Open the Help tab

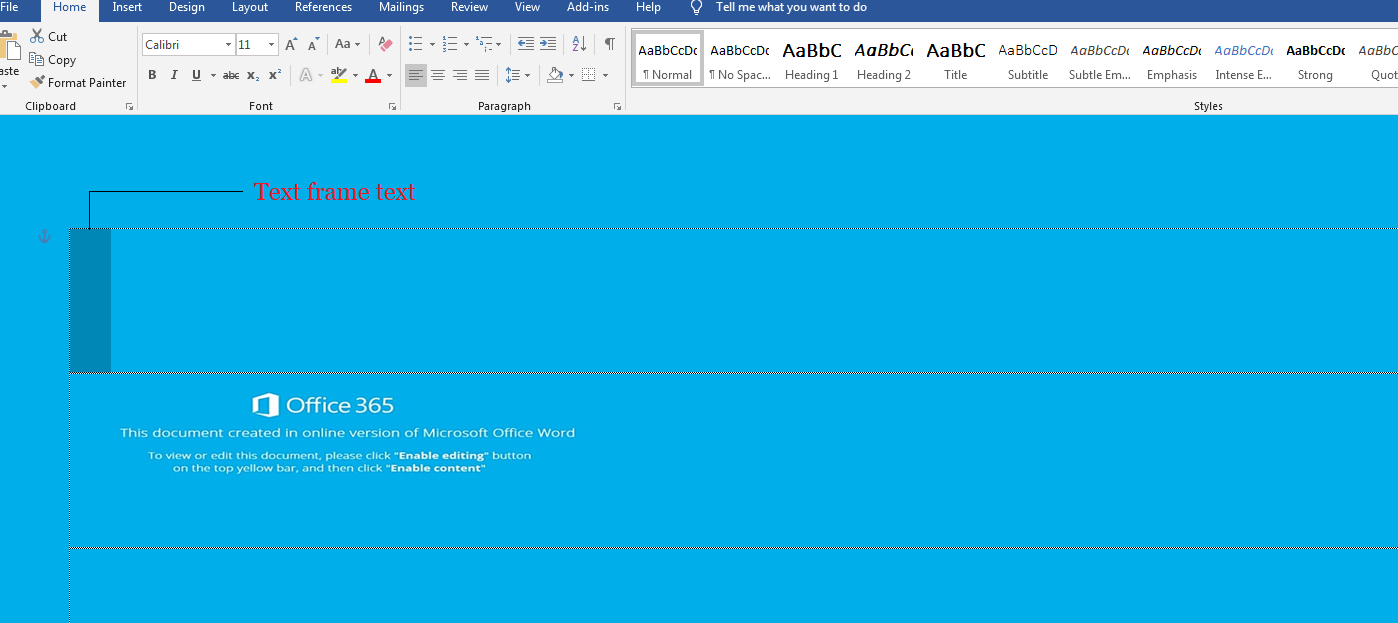(648, 7)
